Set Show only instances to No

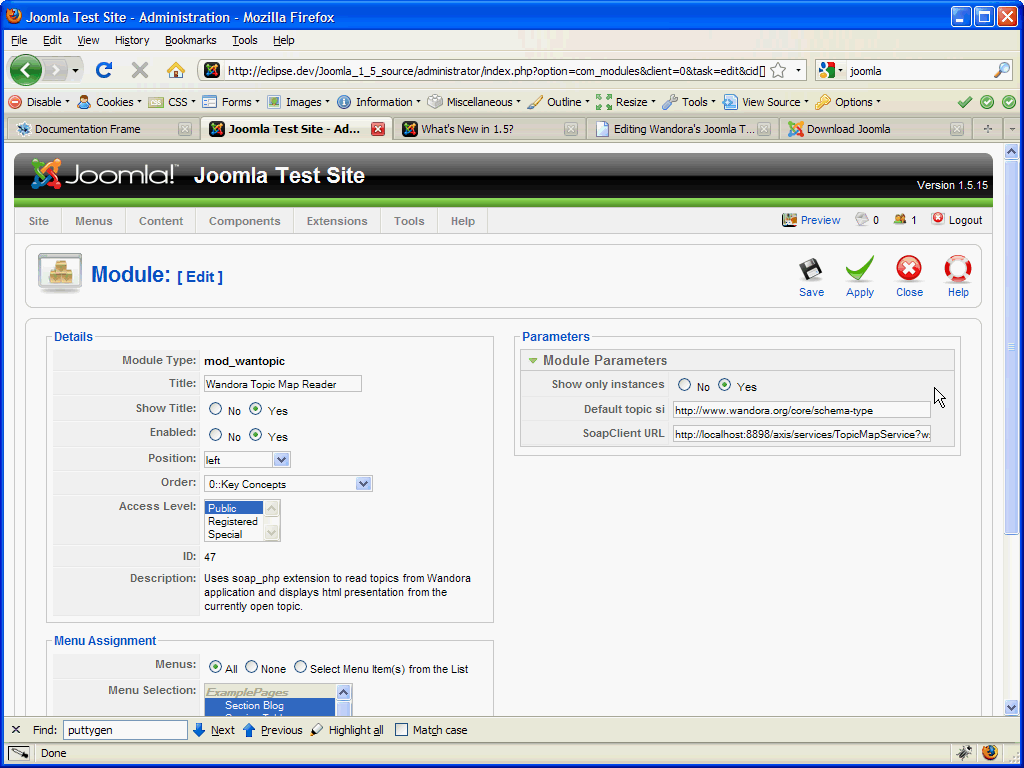pyautogui.click(x=684, y=384)
